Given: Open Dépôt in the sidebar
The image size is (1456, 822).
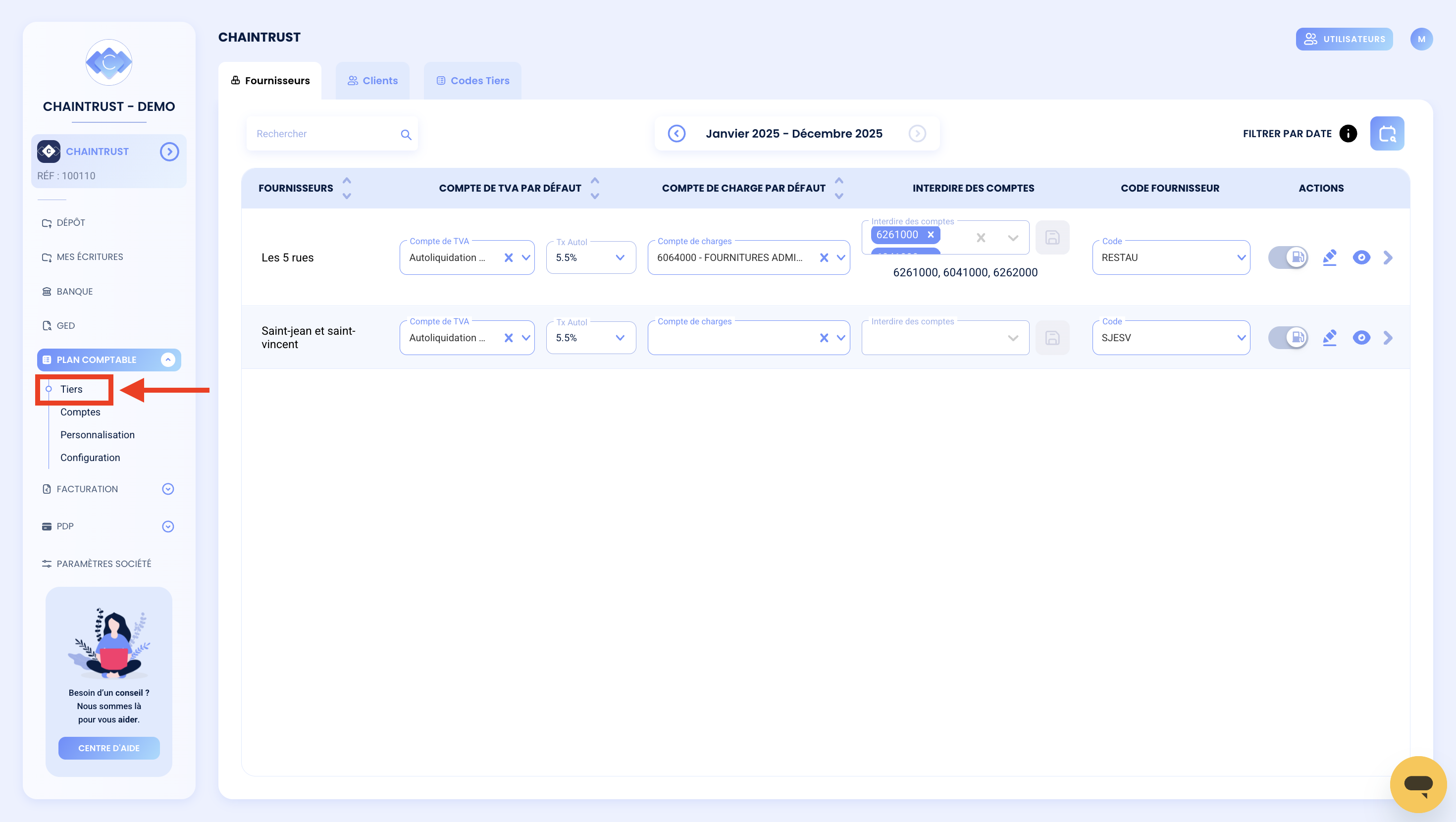Looking at the screenshot, I should 63,223.
